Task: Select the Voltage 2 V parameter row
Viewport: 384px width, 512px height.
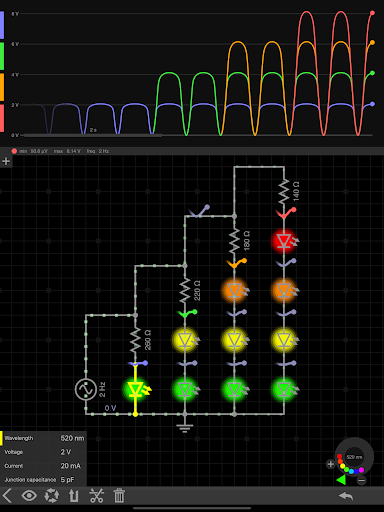Action: pos(43,452)
